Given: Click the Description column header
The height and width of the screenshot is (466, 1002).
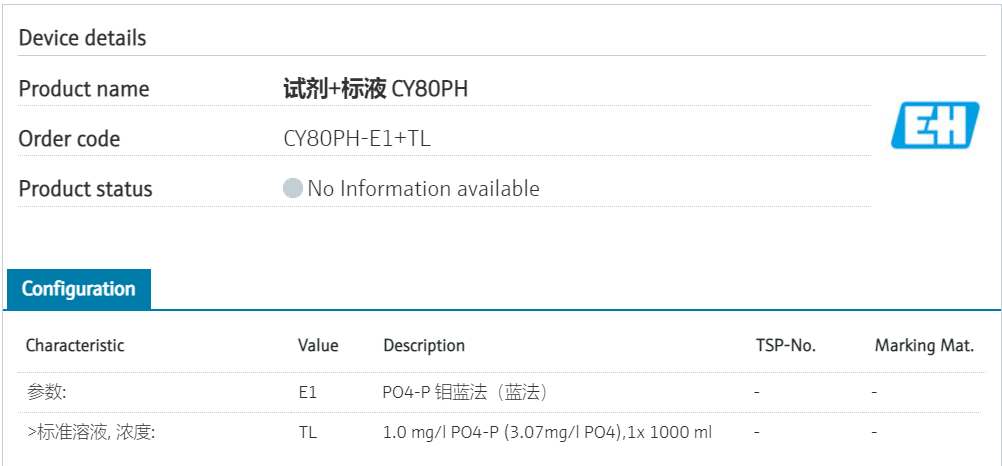Looking at the screenshot, I should (x=424, y=345).
